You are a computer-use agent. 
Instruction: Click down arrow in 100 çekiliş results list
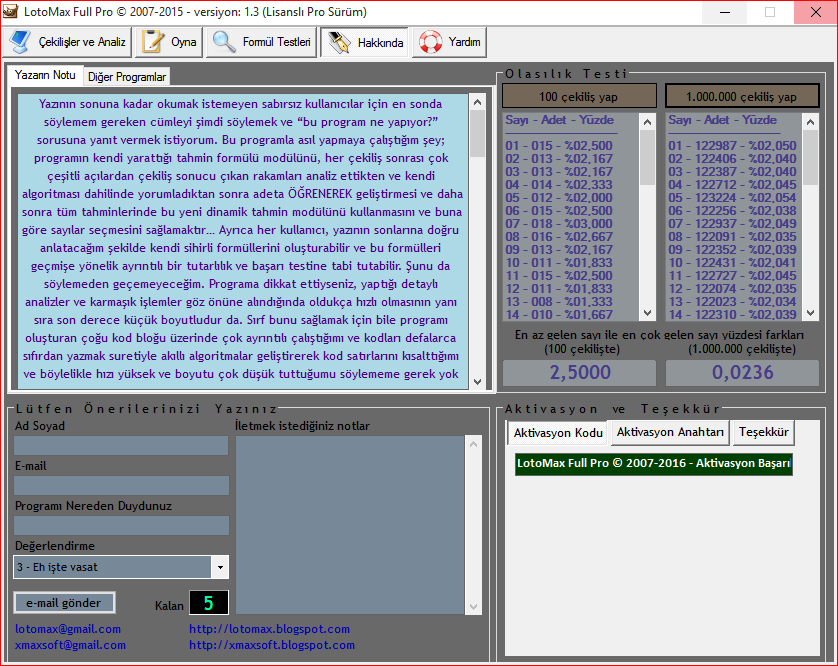coord(647,313)
